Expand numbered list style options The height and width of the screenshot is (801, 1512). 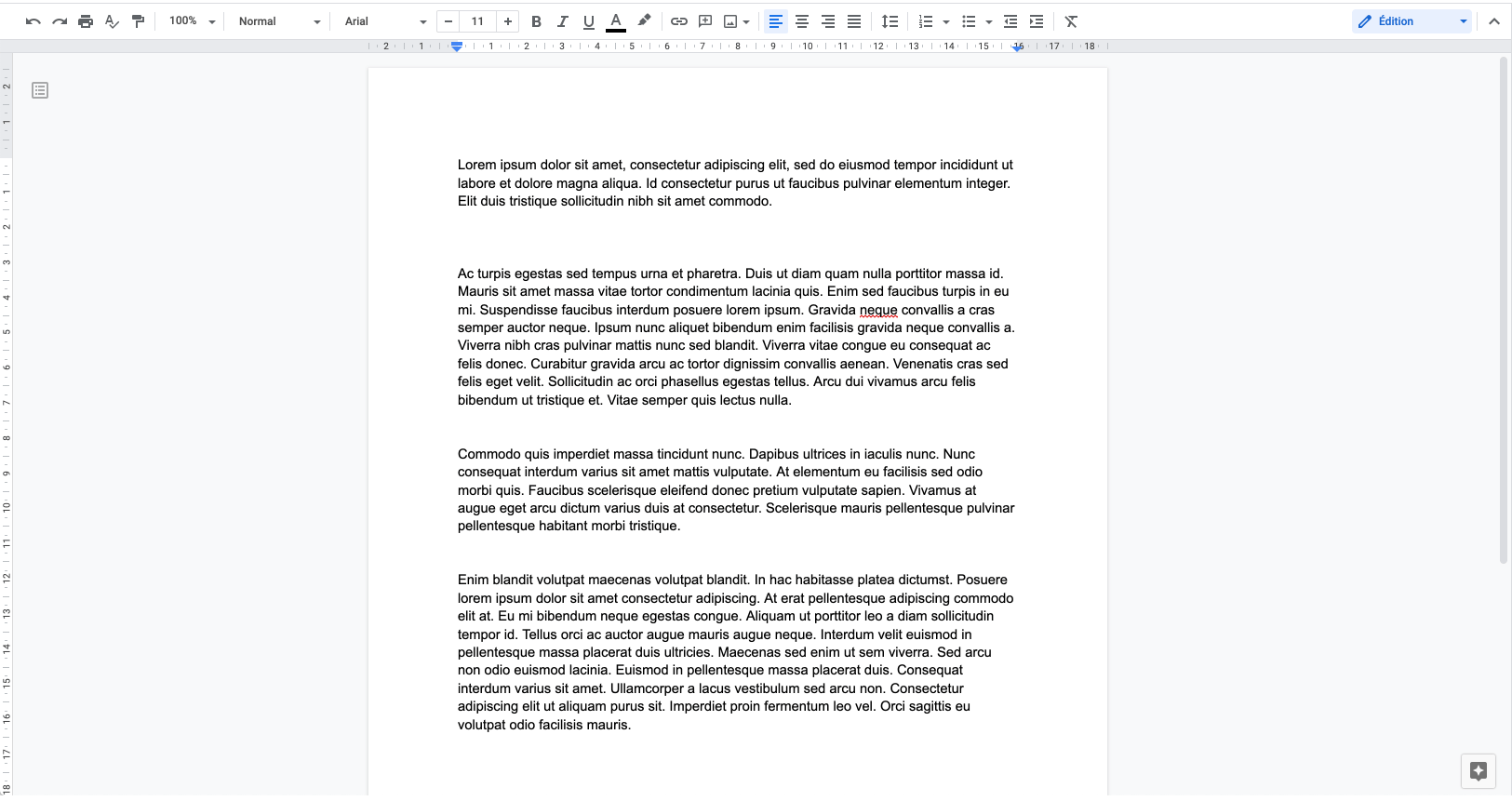946,21
